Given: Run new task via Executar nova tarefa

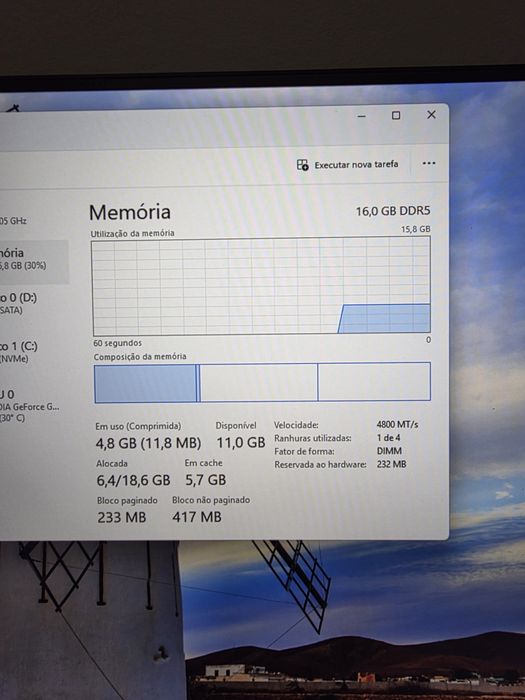Looking at the screenshot, I should pyautogui.click(x=347, y=165).
